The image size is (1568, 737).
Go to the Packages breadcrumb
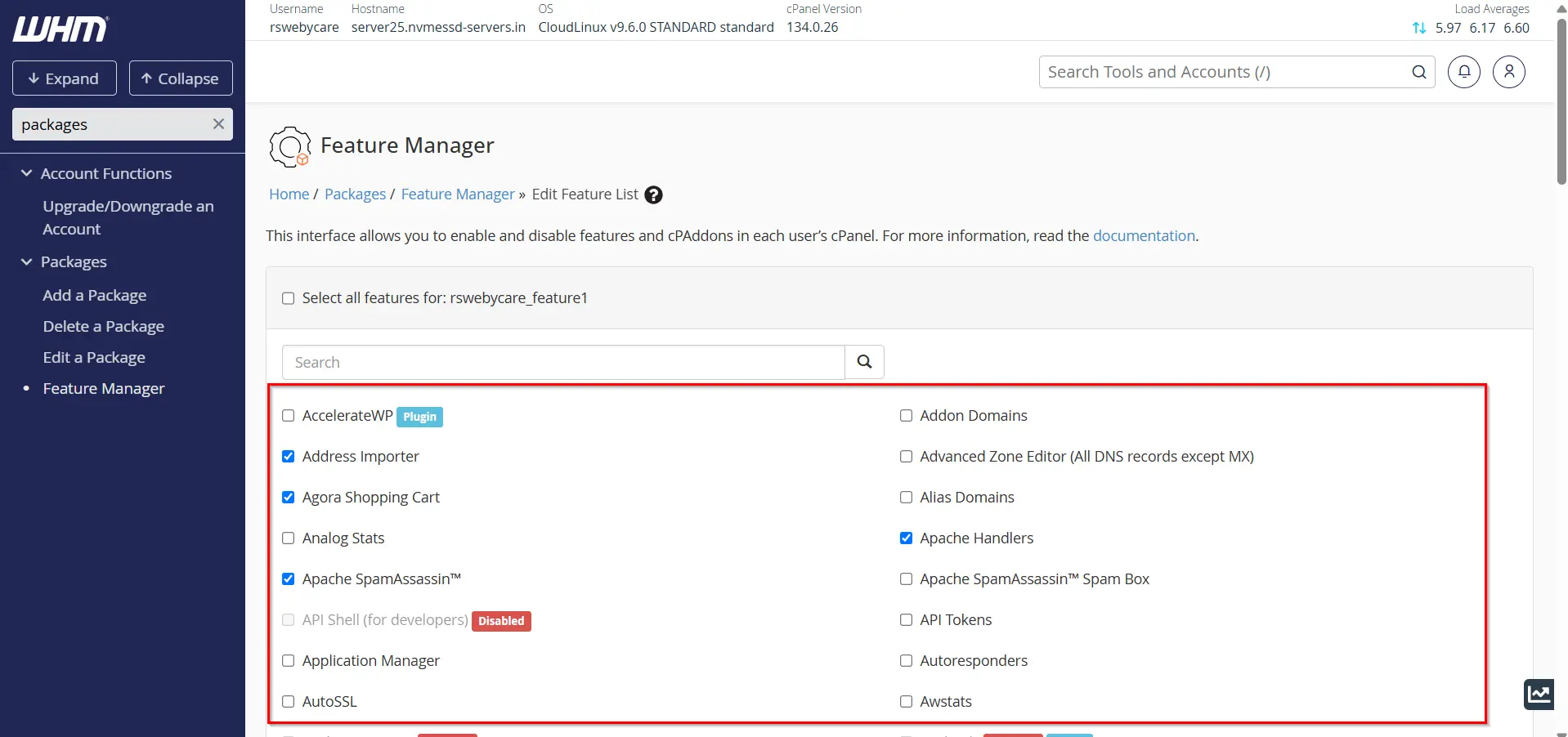tap(355, 194)
